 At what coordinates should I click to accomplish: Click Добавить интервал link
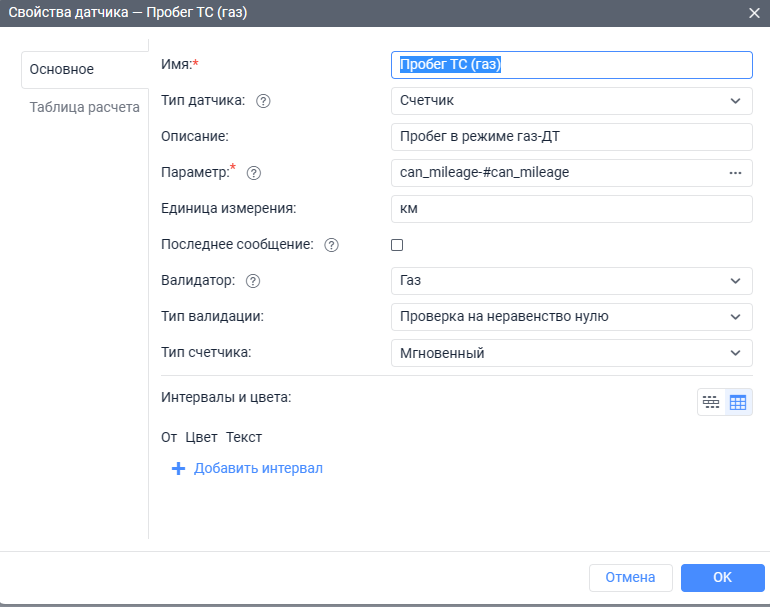(258, 468)
